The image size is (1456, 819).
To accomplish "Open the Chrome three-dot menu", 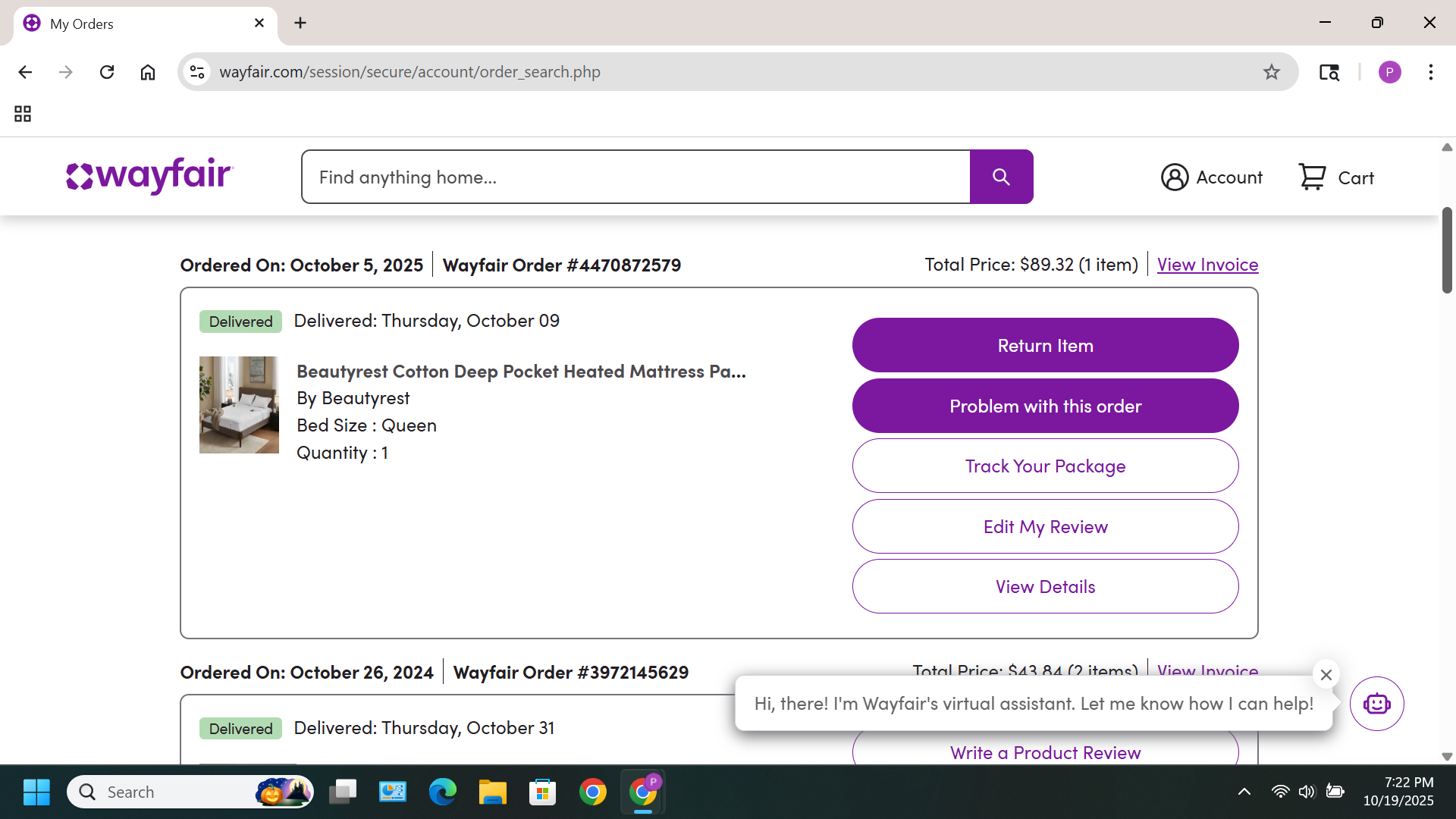I will coord(1431,72).
